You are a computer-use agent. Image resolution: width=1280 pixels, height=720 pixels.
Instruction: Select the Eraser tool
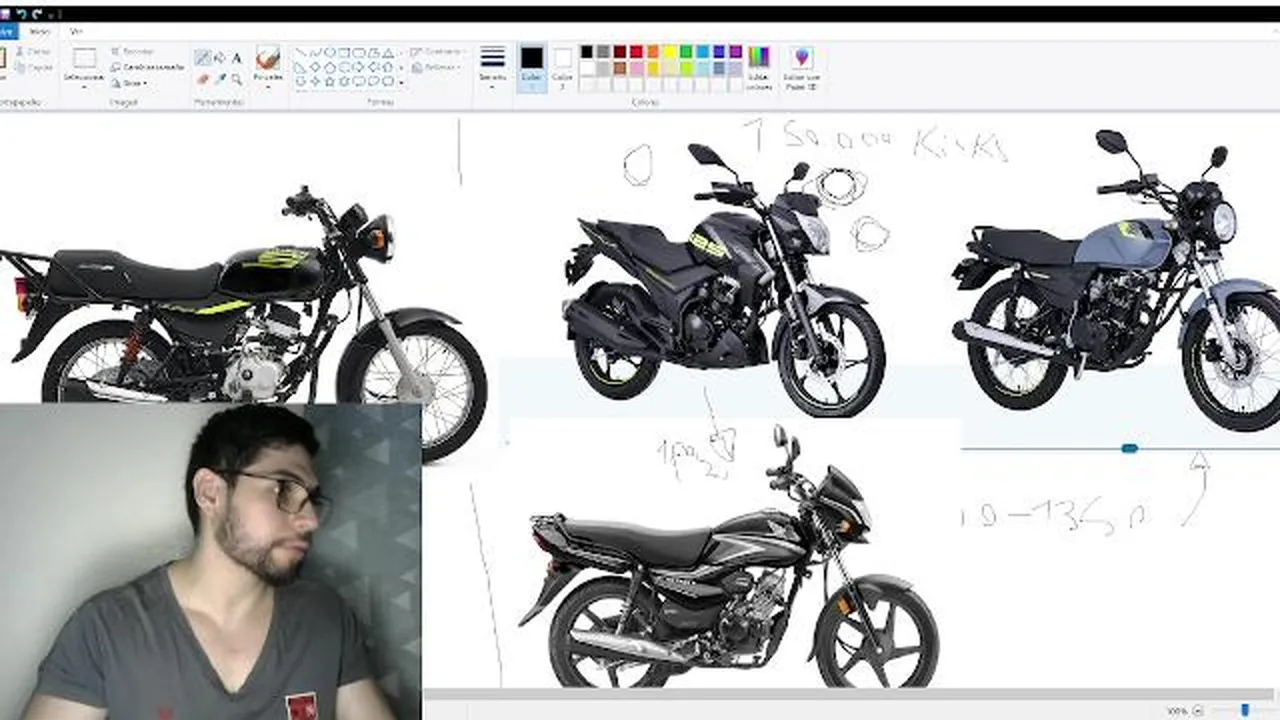(x=203, y=79)
